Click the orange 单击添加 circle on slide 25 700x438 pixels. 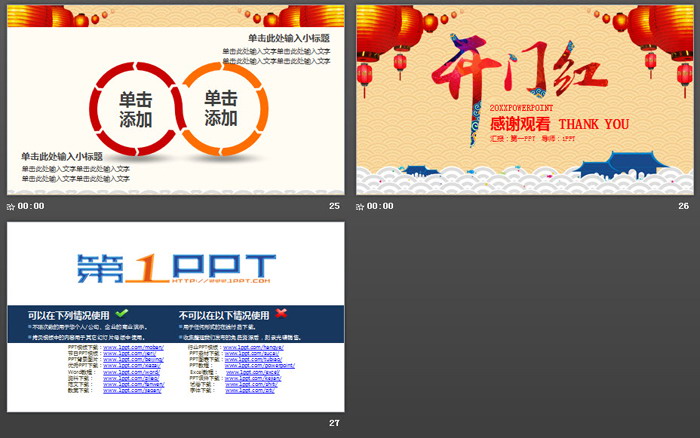tap(222, 108)
